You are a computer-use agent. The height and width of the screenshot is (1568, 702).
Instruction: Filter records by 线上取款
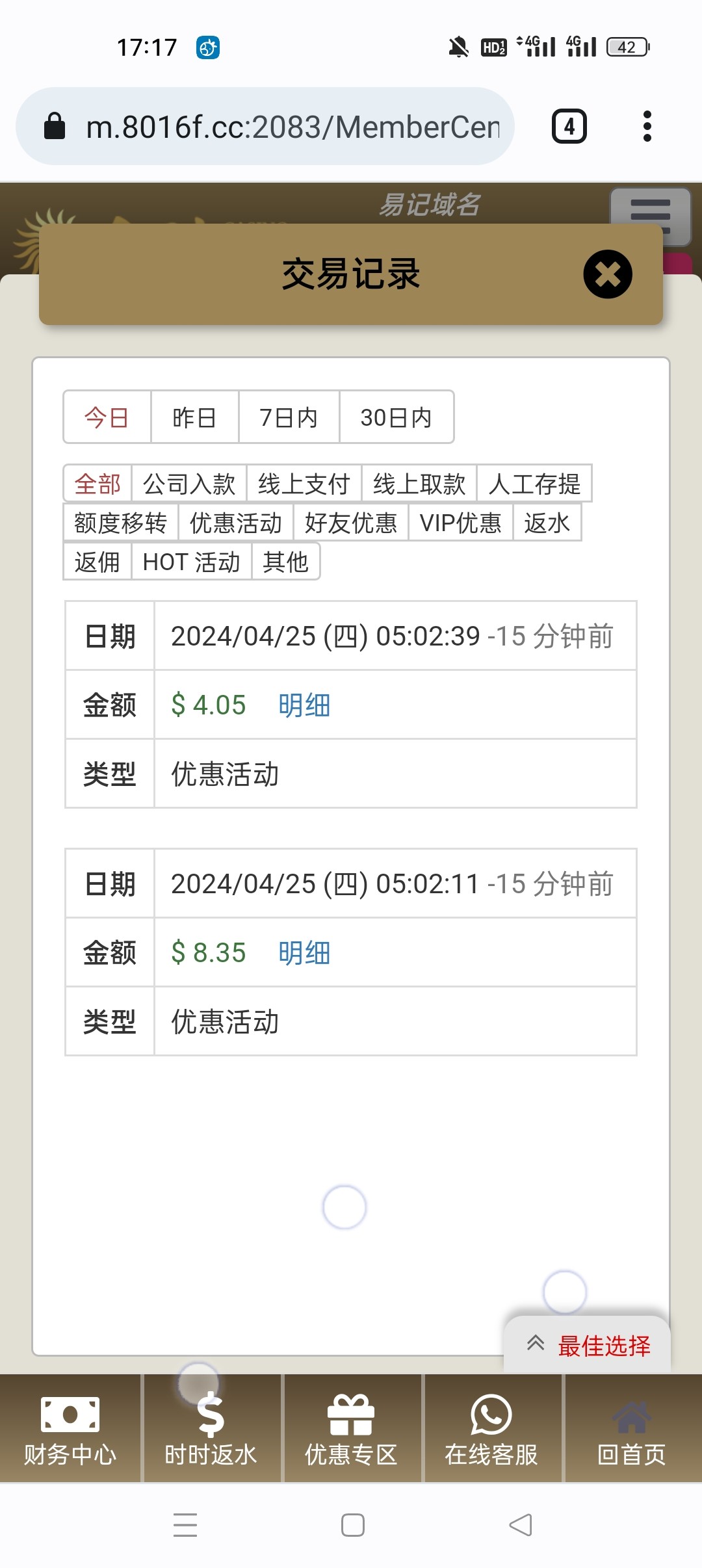(419, 484)
